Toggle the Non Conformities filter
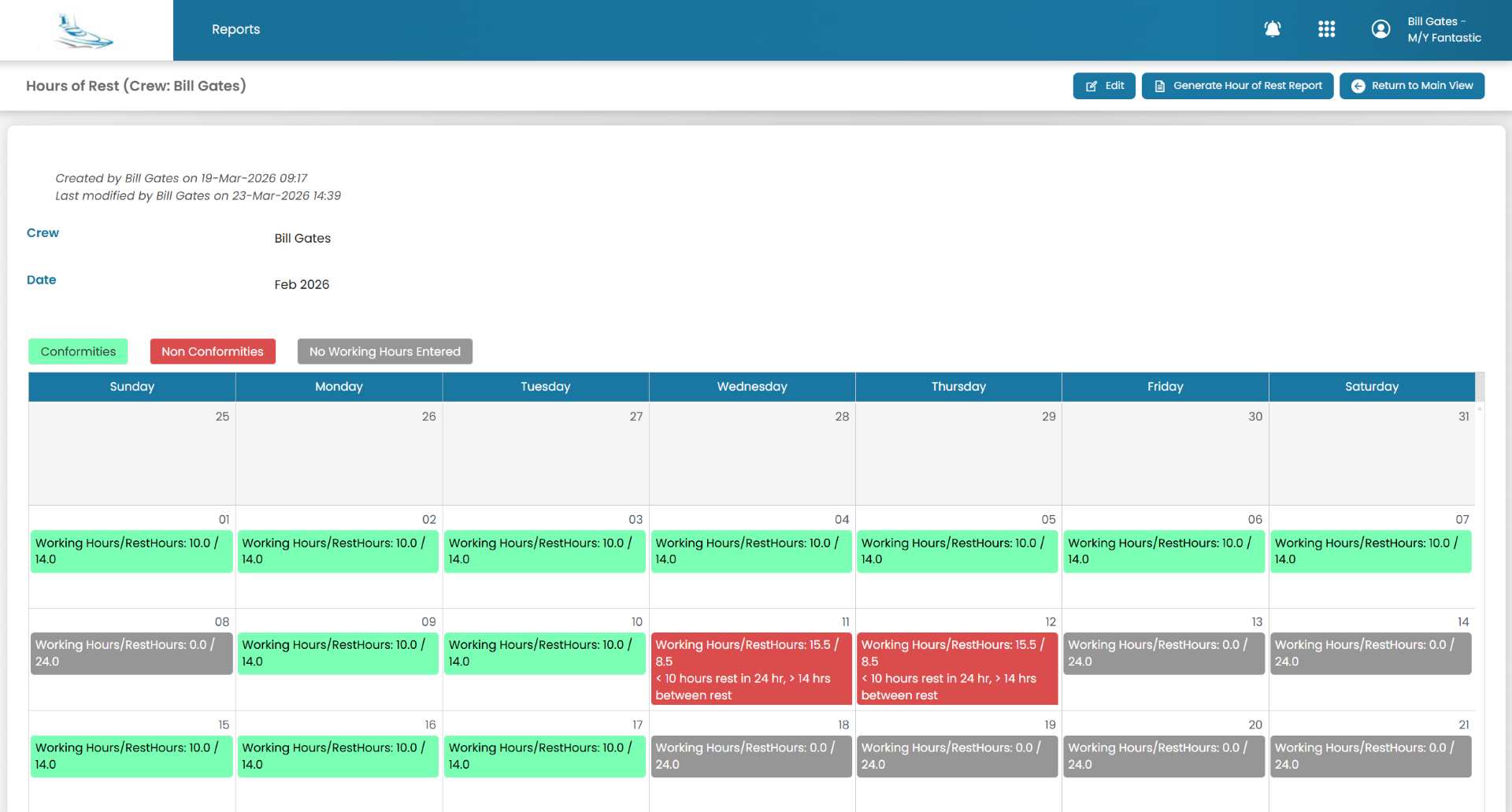 pos(212,351)
